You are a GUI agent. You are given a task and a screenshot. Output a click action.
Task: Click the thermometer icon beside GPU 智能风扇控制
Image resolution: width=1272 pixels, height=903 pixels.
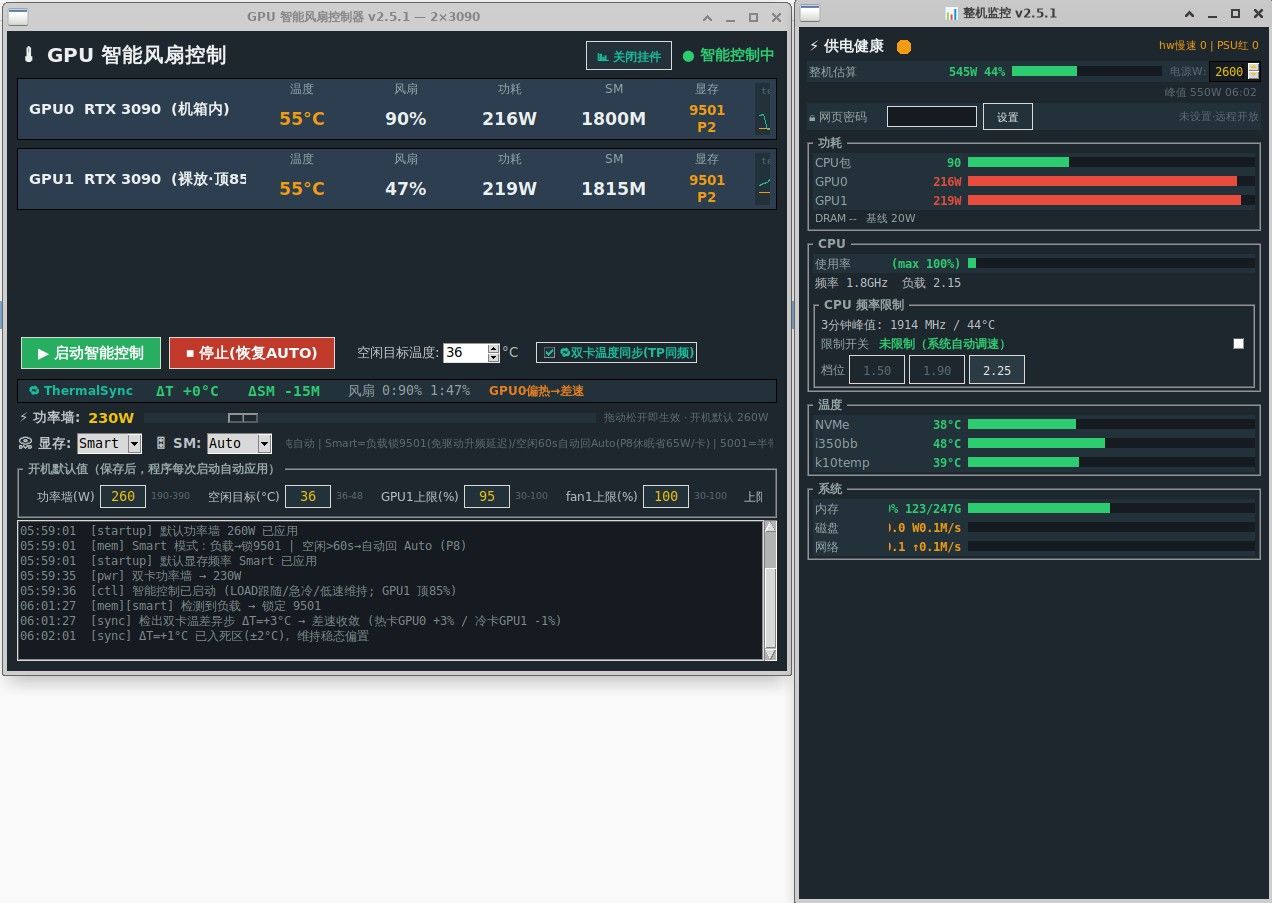[28, 56]
